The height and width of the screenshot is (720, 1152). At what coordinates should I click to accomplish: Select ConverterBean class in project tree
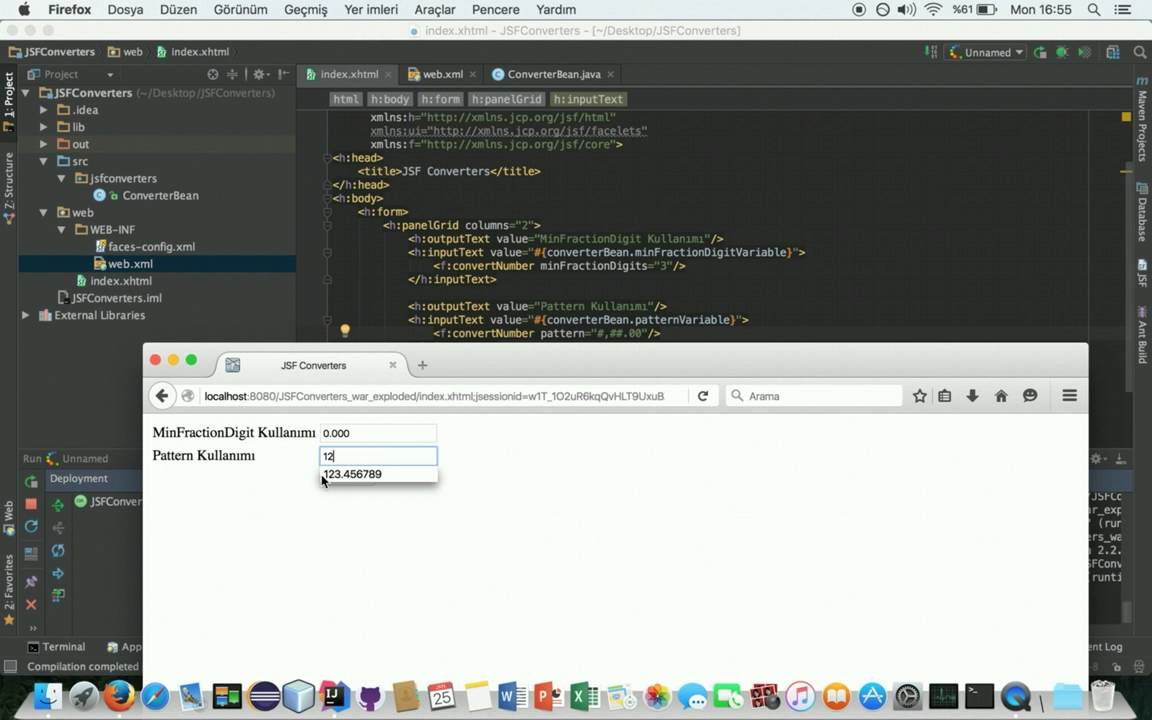tap(160, 195)
